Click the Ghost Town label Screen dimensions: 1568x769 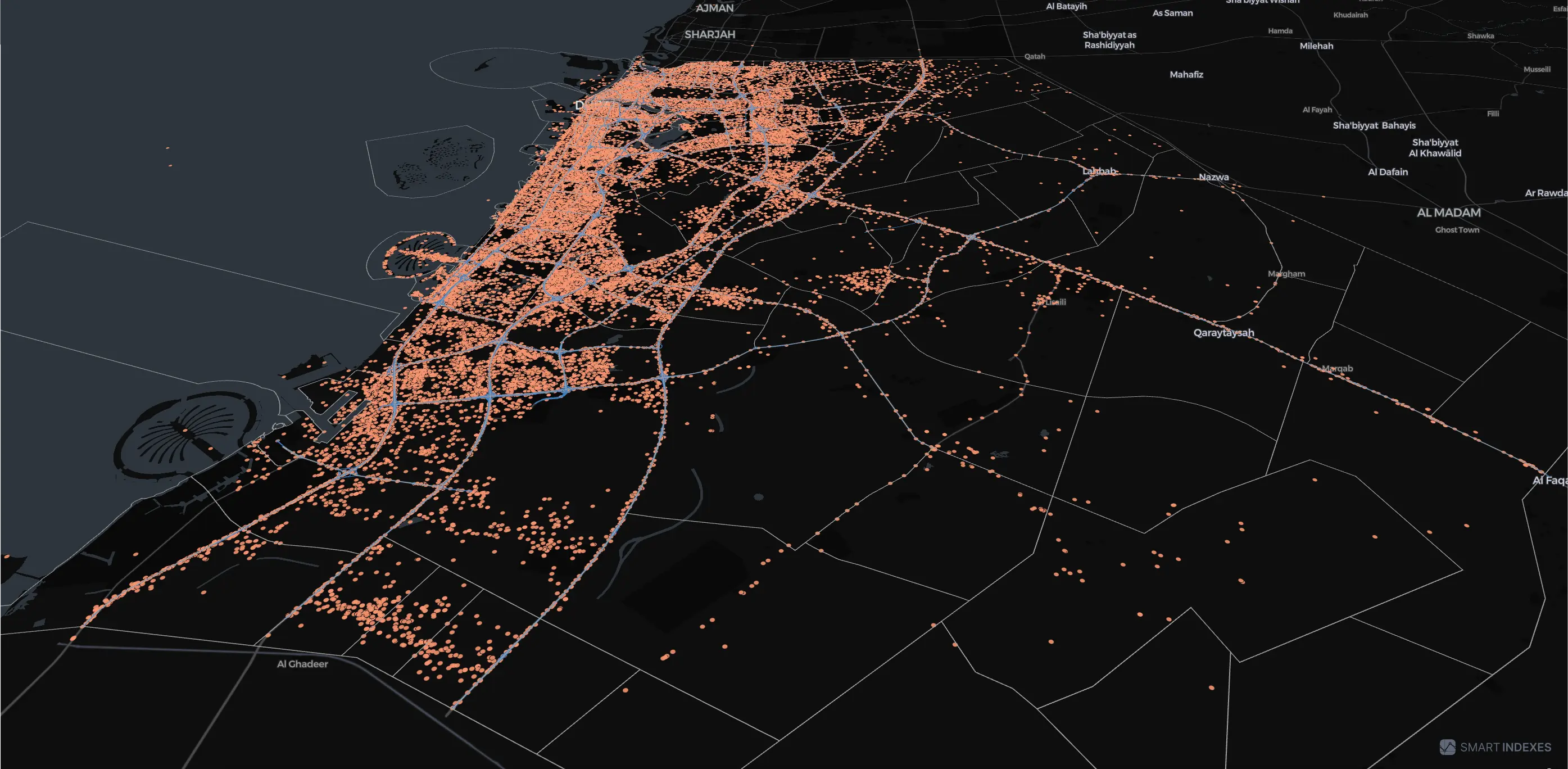[1457, 229]
